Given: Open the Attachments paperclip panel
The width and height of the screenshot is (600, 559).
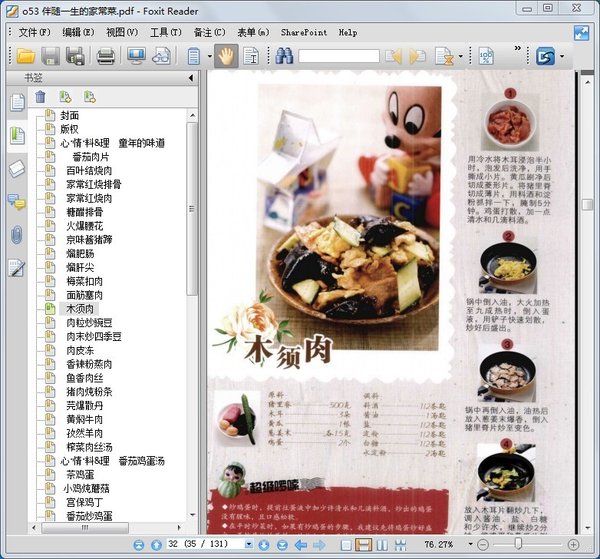Looking at the screenshot, I should coord(17,235).
